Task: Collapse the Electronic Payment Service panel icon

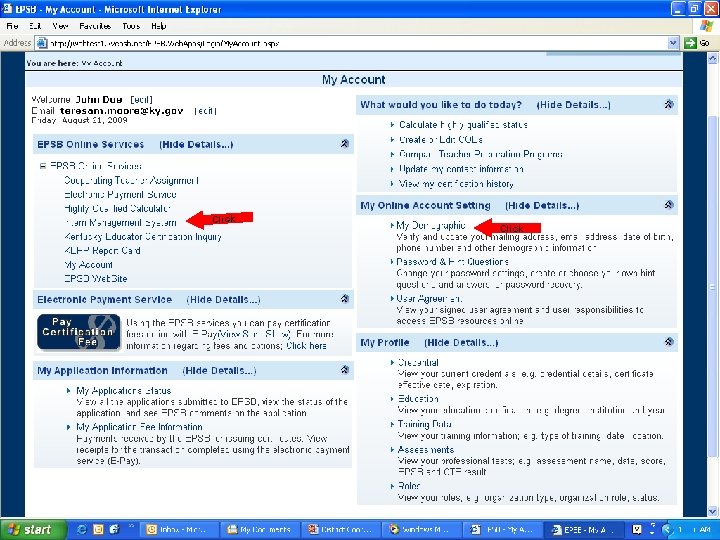Action: (x=344, y=299)
